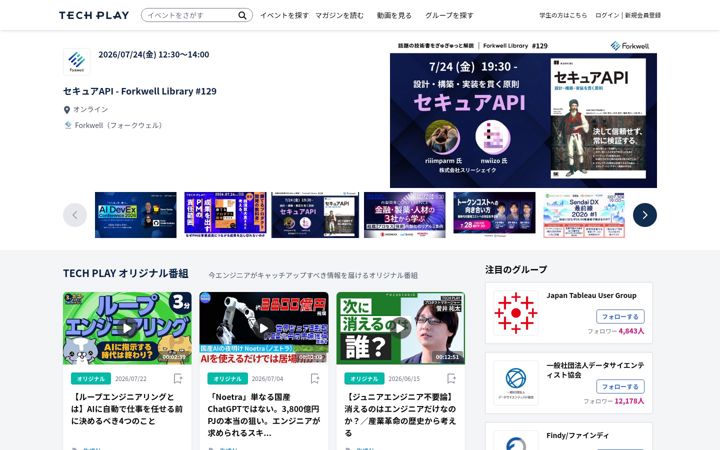Screen dimensions: 720x450
Task: Select the AI DevEx carousel thumbnail
Action: tap(135, 215)
